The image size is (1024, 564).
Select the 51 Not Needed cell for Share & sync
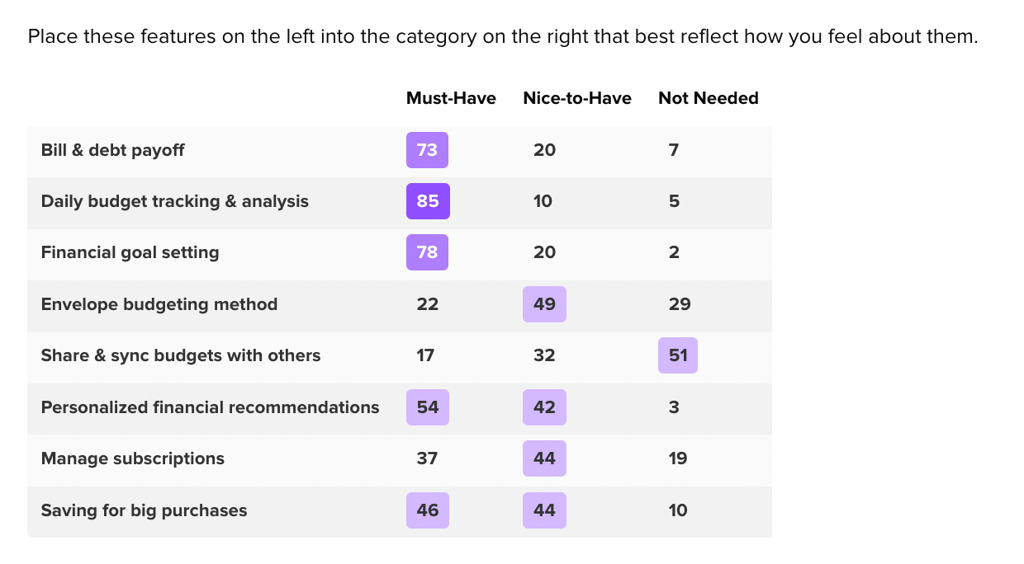tap(678, 355)
